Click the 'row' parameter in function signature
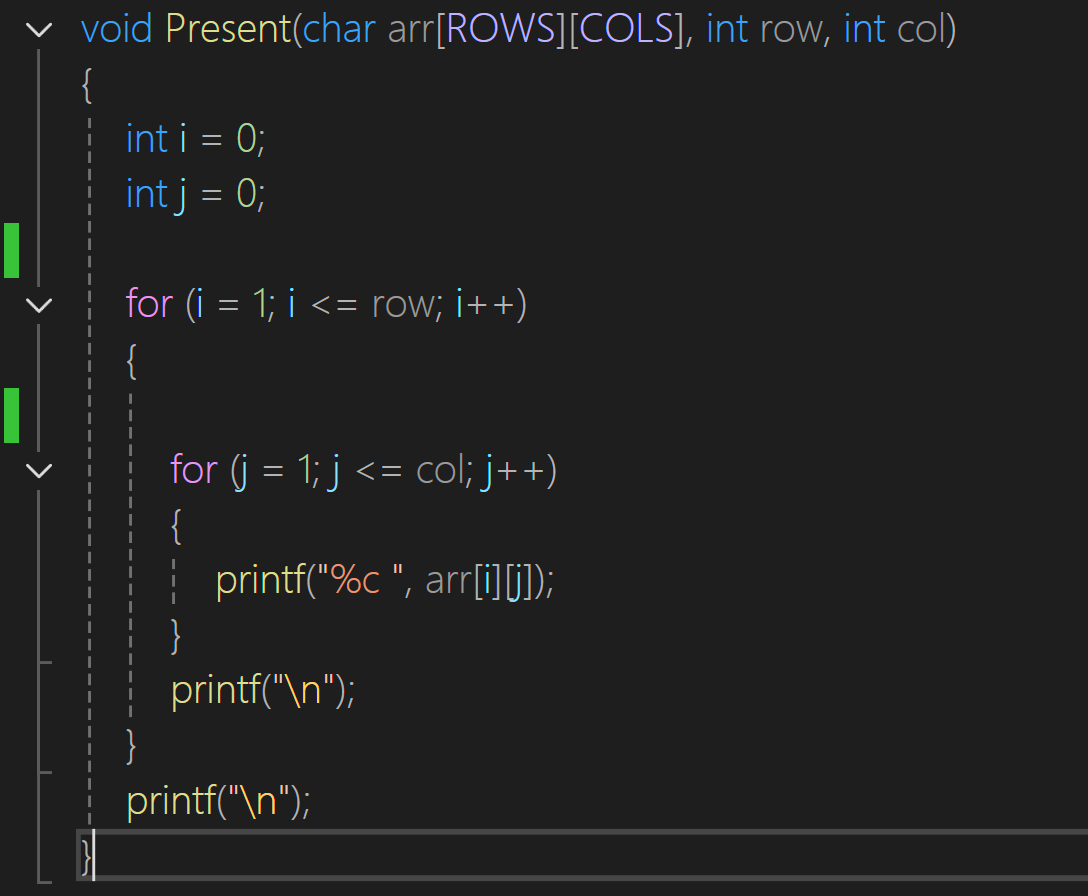The width and height of the screenshot is (1088, 896). [791, 29]
